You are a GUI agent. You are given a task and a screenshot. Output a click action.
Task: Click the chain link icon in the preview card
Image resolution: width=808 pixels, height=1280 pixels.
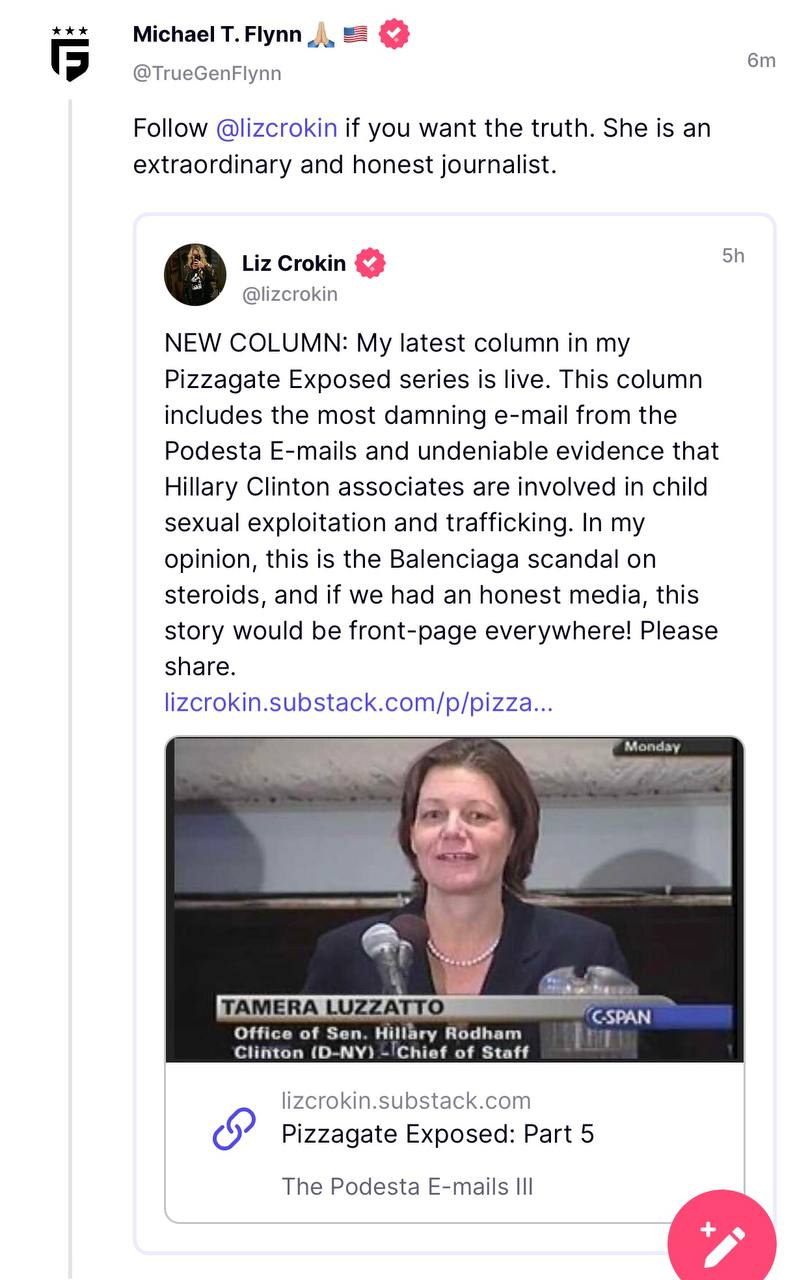point(234,1130)
